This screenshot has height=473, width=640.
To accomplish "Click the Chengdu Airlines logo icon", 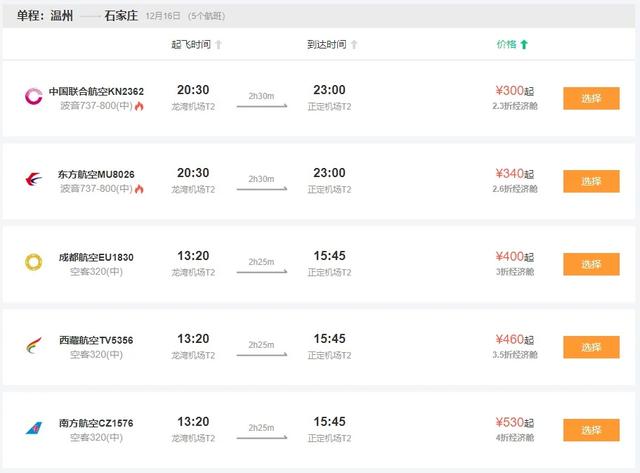I will 33,263.
